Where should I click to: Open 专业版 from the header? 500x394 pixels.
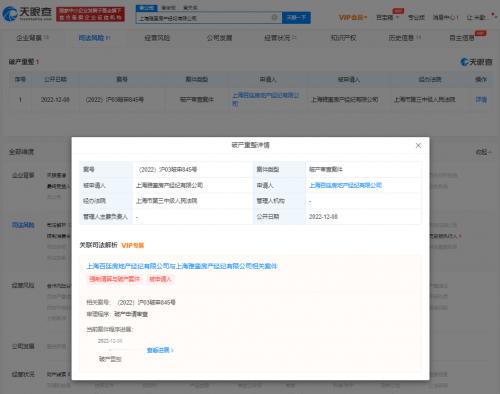(x=416, y=17)
